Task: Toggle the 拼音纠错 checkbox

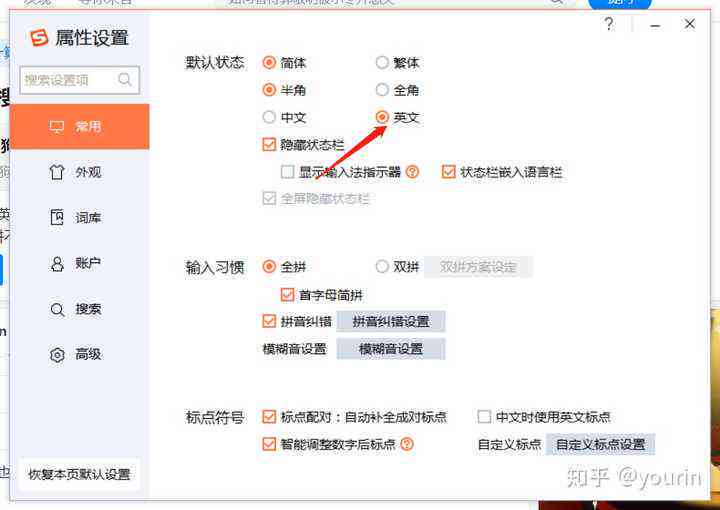Action: coord(269,321)
